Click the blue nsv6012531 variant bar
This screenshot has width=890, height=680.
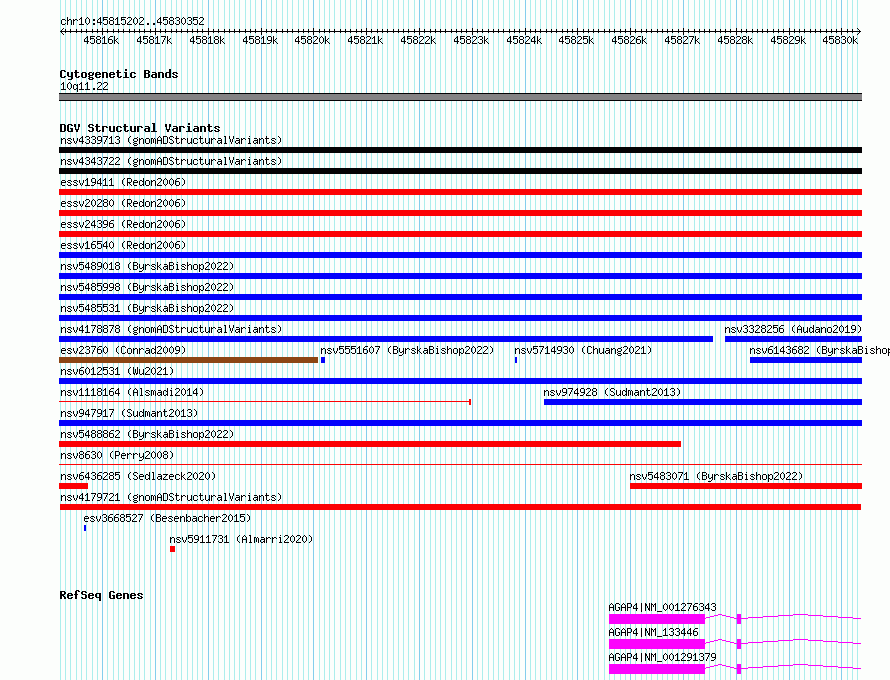pyautogui.click(x=461, y=381)
